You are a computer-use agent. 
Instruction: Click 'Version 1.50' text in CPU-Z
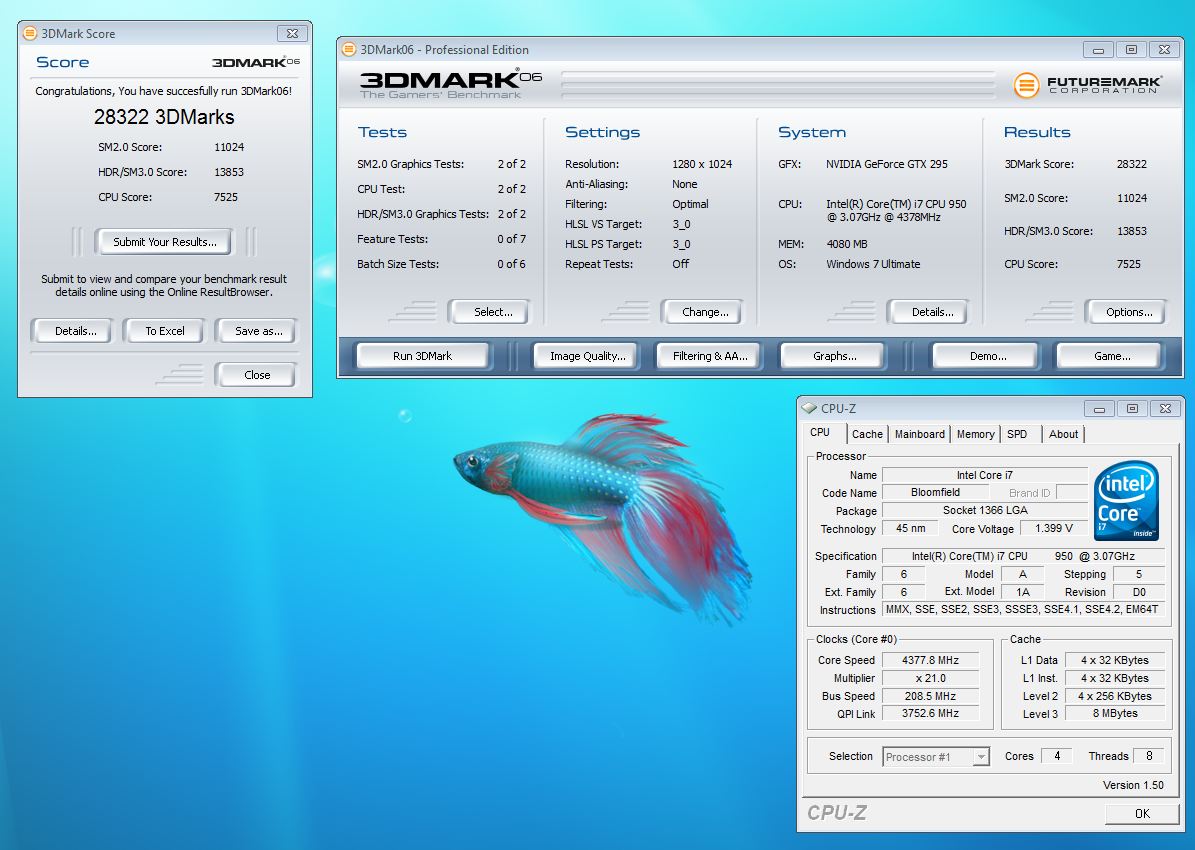click(x=1133, y=785)
